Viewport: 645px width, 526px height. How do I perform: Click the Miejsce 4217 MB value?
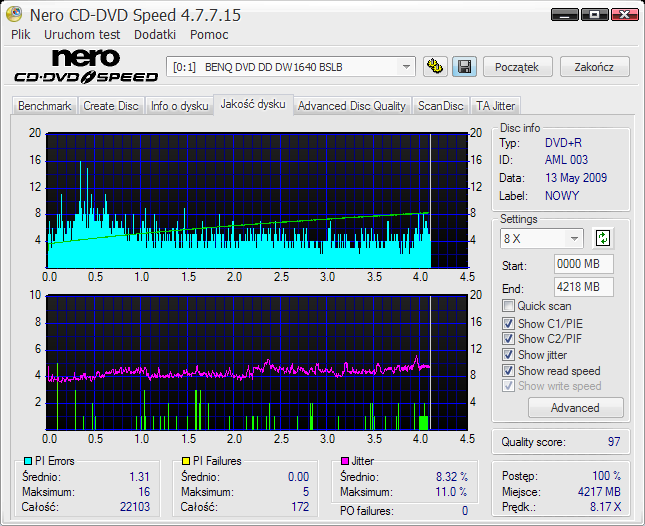(x=599, y=491)
